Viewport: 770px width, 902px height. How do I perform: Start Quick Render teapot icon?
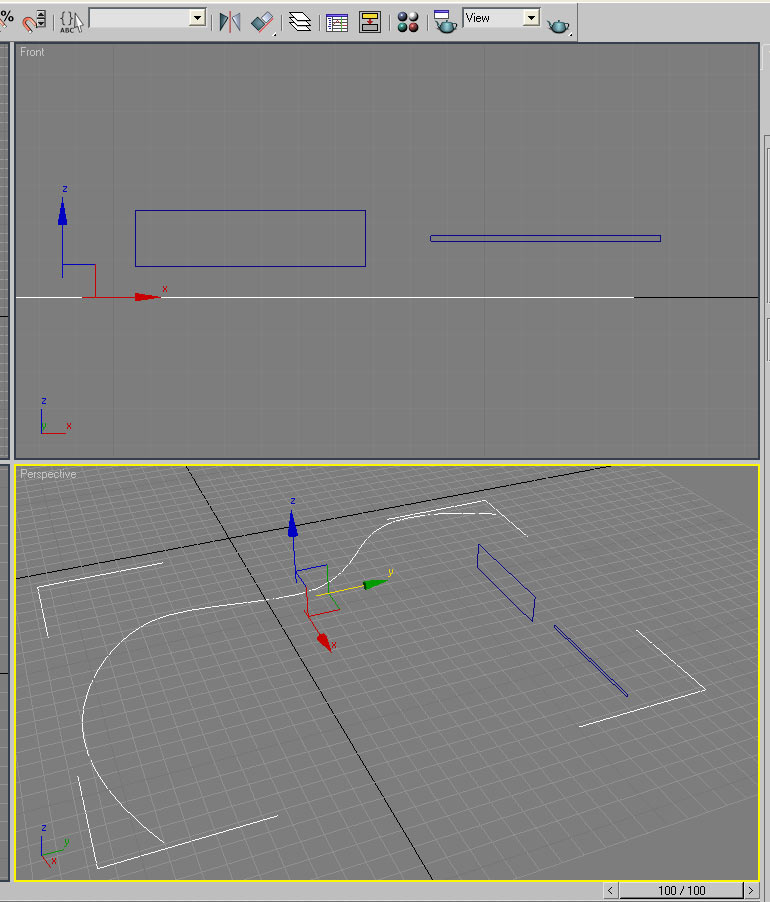tap(558, 25)
